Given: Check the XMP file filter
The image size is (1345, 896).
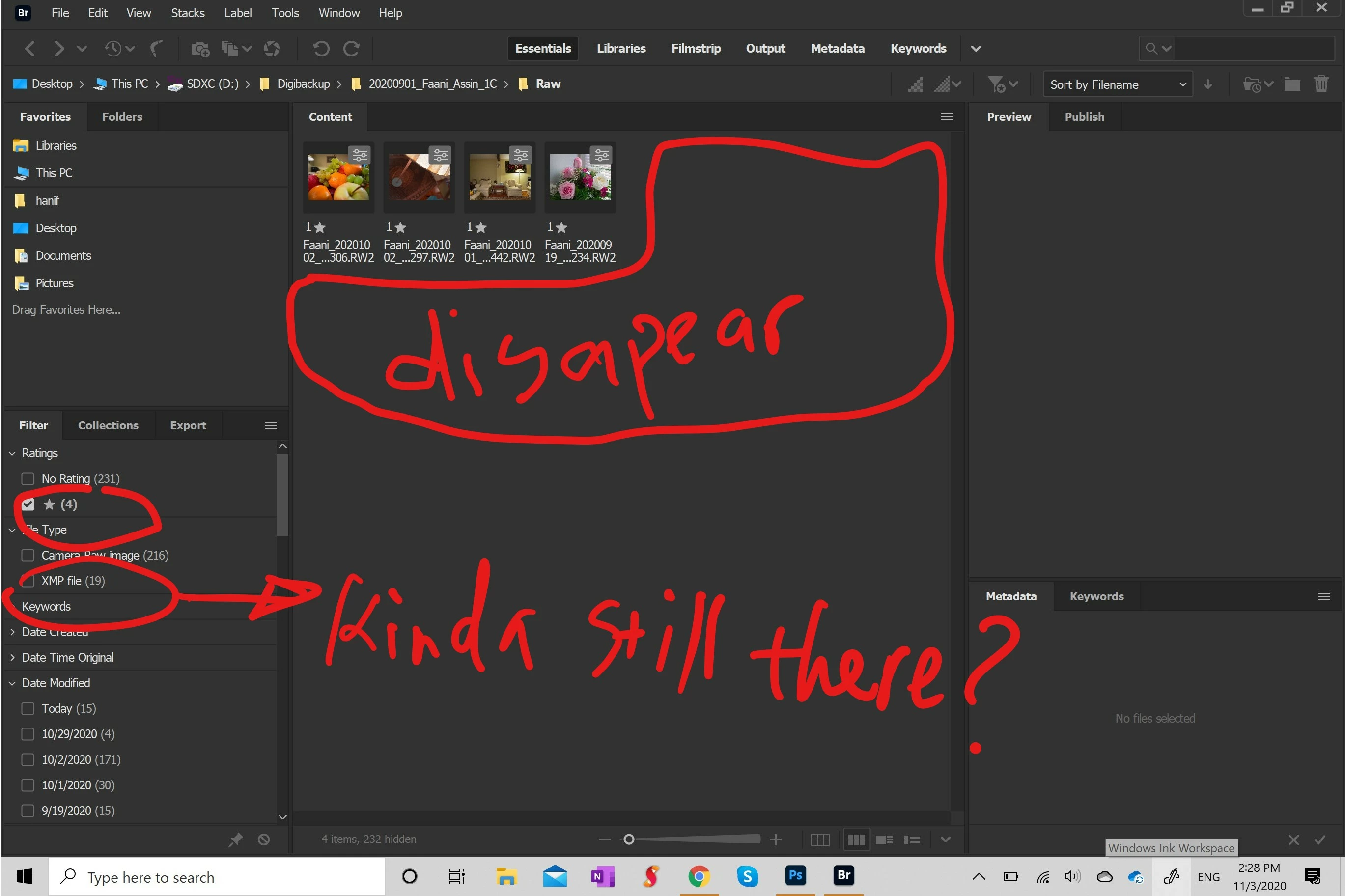Looking at the screenshot, I should pos(28,581).
